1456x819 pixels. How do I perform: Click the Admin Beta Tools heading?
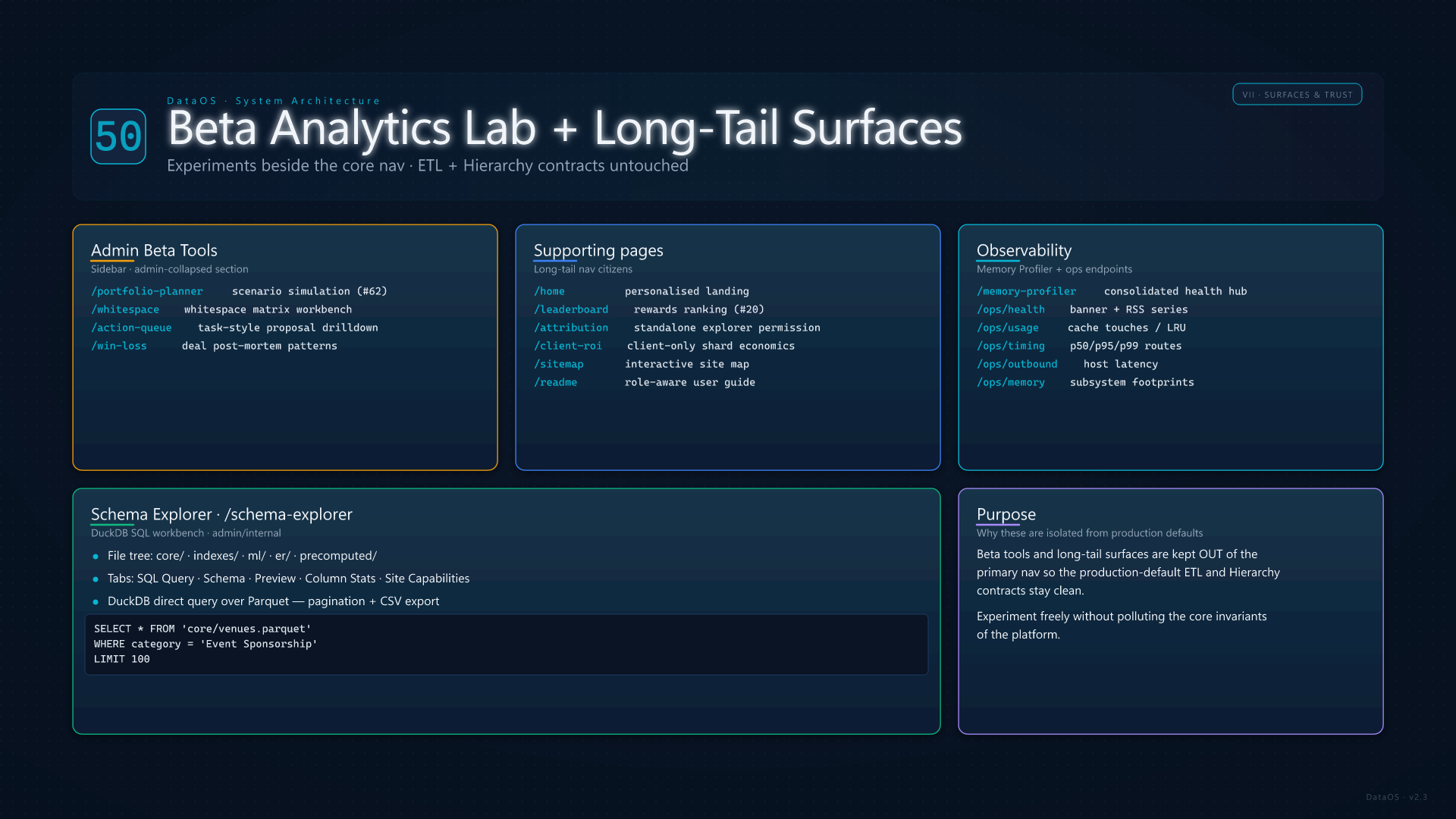pos(154,250)
